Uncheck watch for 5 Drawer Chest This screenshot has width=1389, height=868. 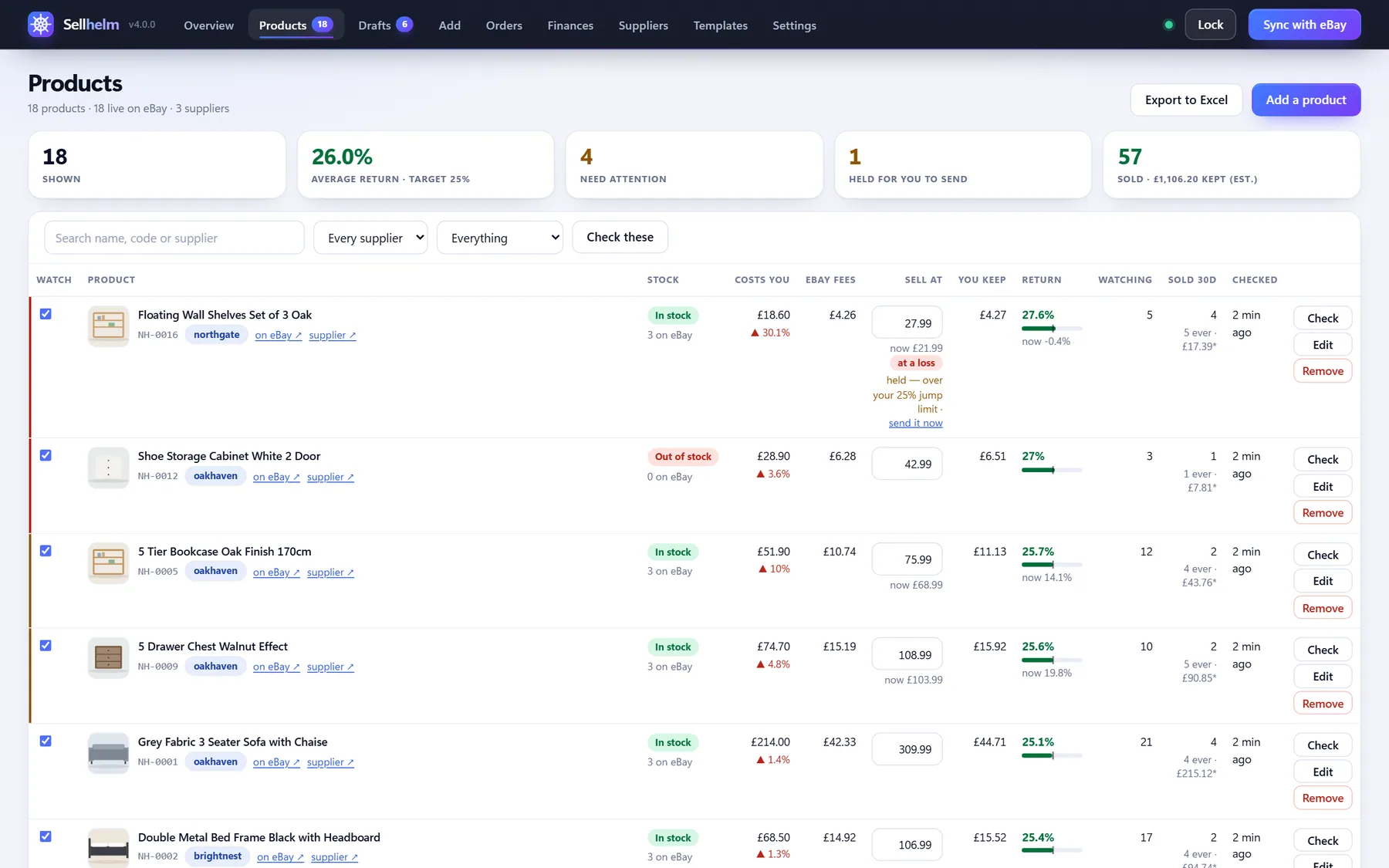pyautogui.click(x=46, y=646)
